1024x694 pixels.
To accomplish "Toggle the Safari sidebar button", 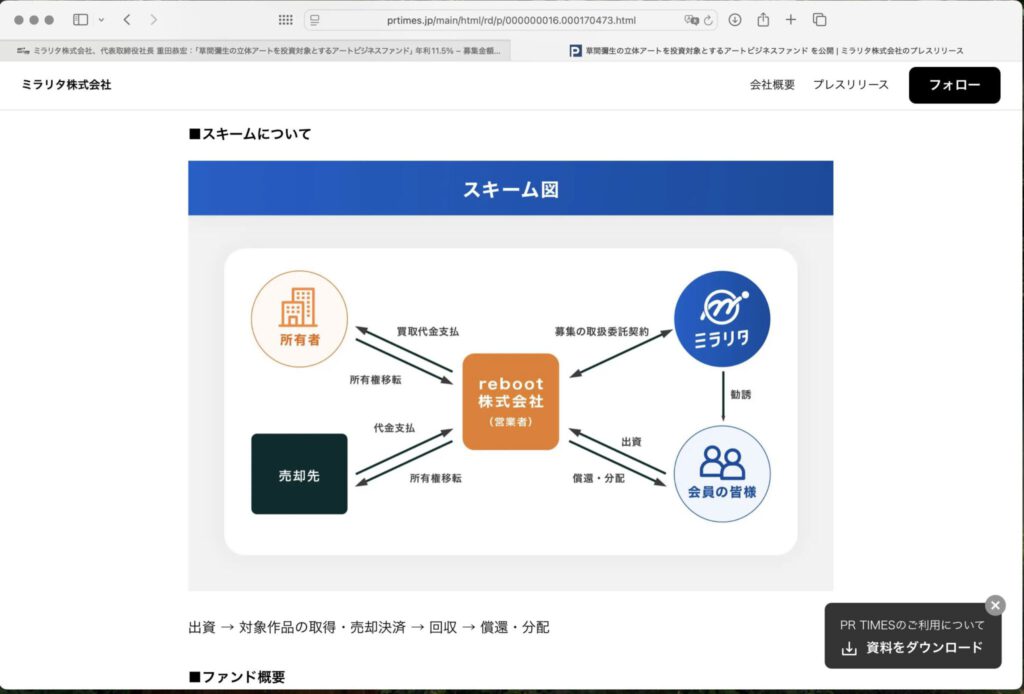I will pos(81,20).
